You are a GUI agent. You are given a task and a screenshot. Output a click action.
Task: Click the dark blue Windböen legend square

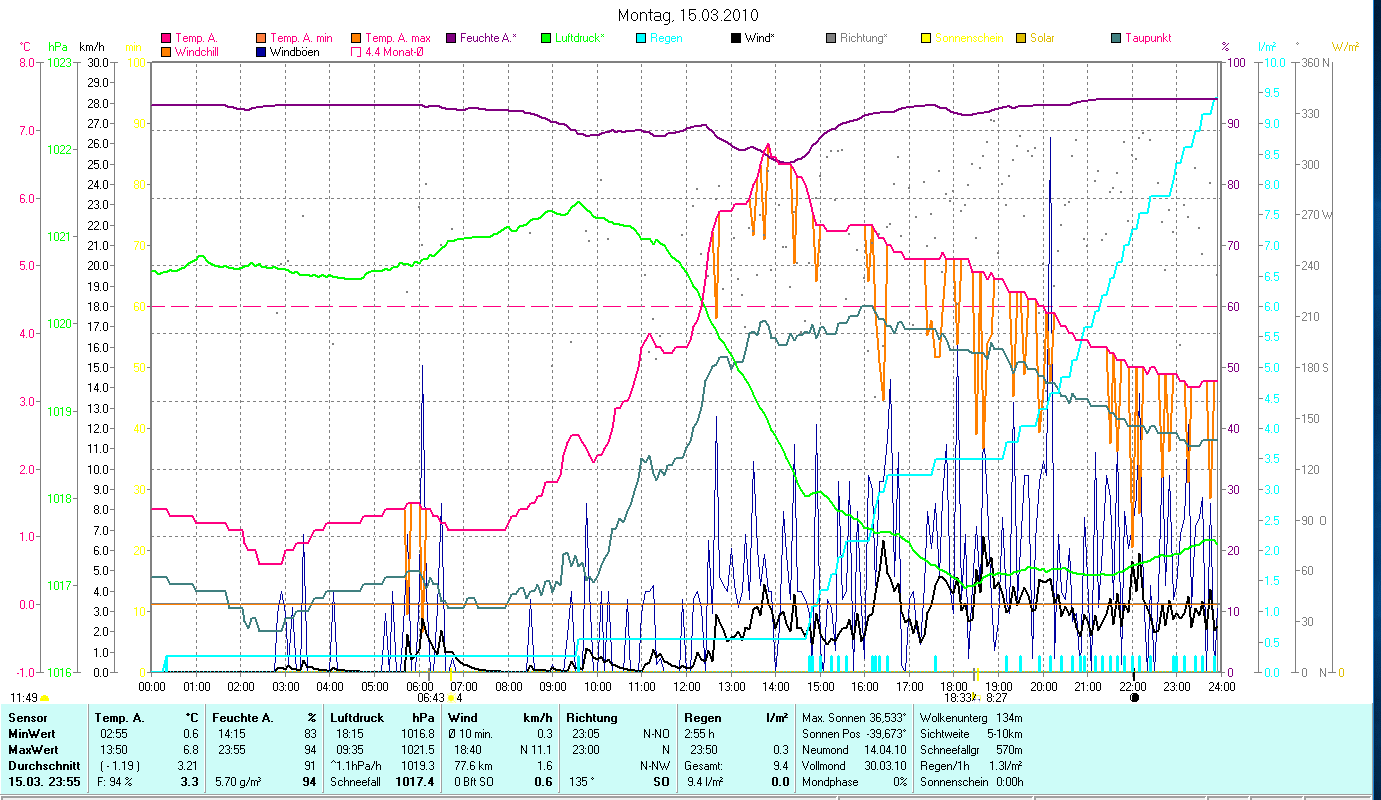pyautogui.click(x=261, y=52)
